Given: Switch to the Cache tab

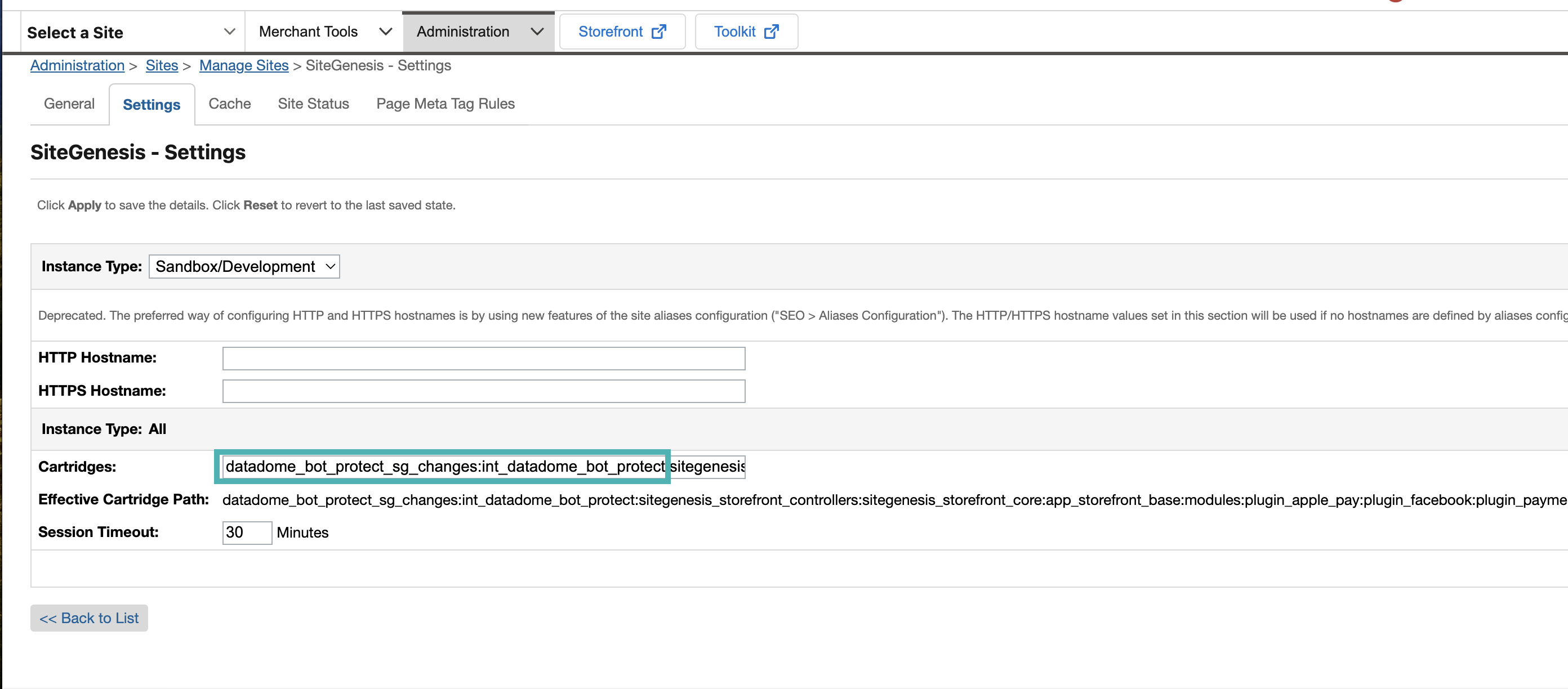Looking at the screenshot, I should 229,104.
